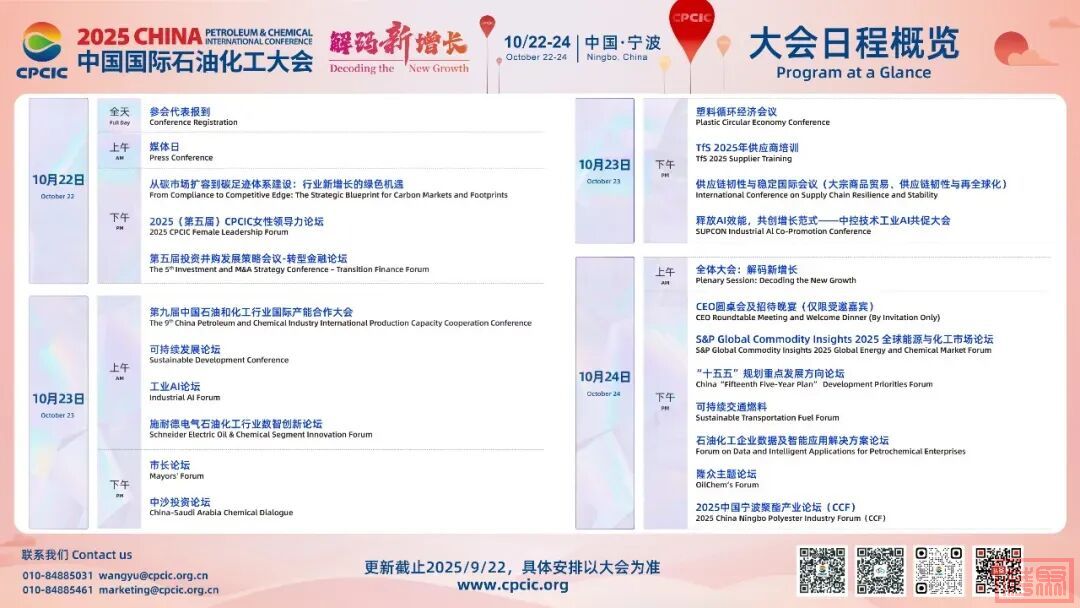This screenshot has width=1080, height=608.
Task: Click the 大会日程概览 Program at a Glance title
Action: point(853,52)
